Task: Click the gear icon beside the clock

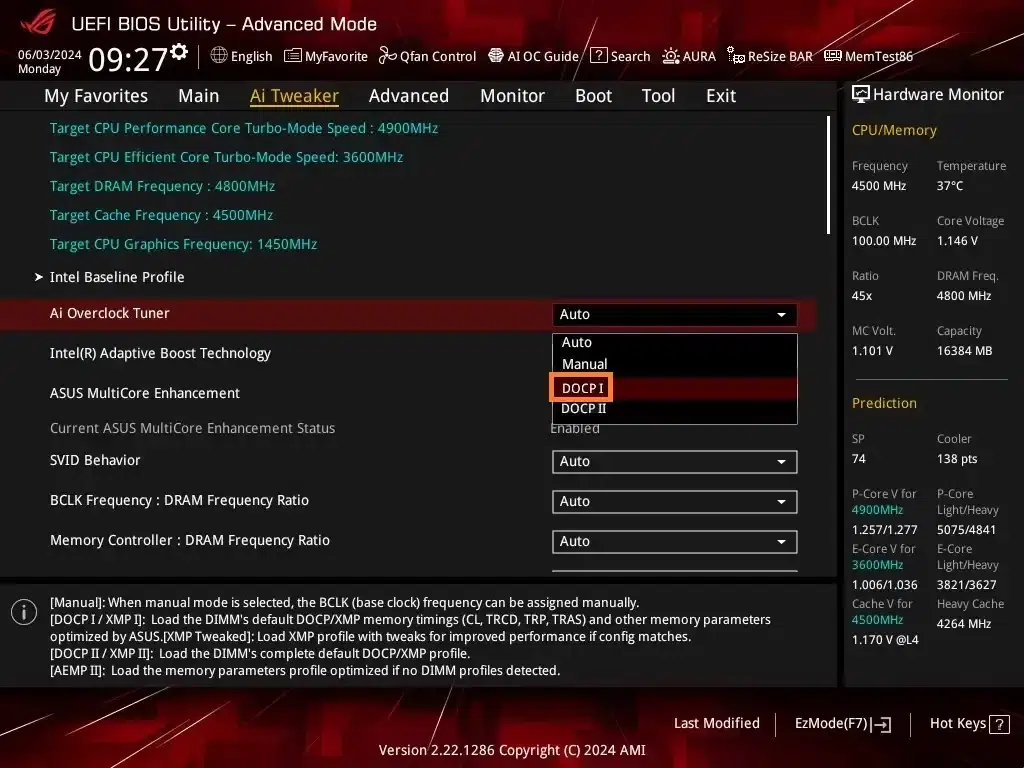Action: (179, 52)
